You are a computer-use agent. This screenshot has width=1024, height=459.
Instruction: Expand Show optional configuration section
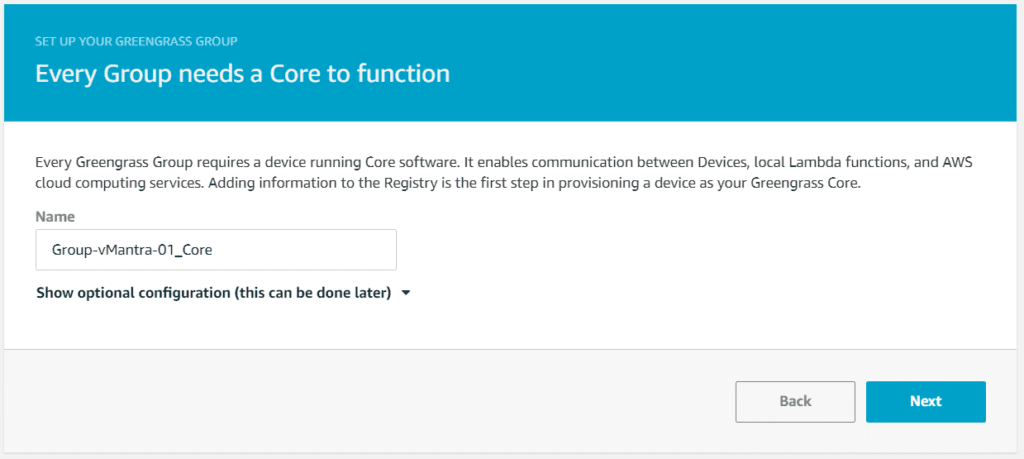[x=213, y=293]
